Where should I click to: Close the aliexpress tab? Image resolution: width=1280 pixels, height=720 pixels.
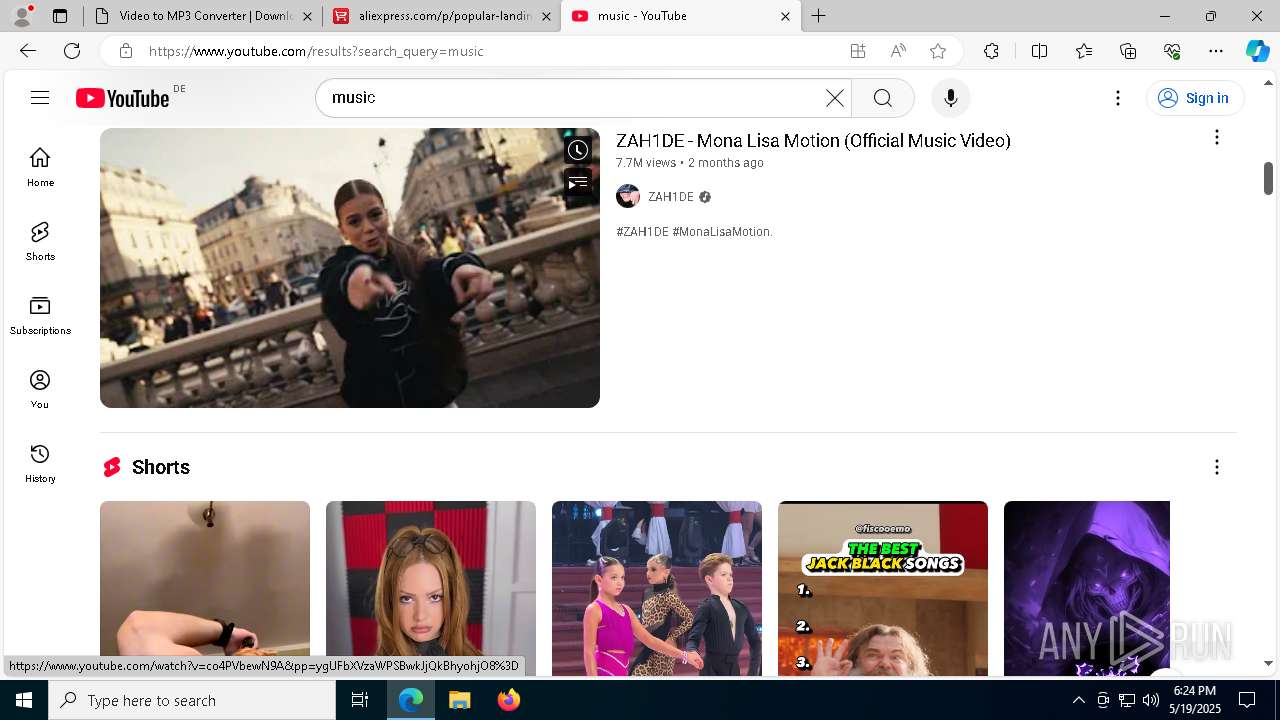click(x=546, y=16)
